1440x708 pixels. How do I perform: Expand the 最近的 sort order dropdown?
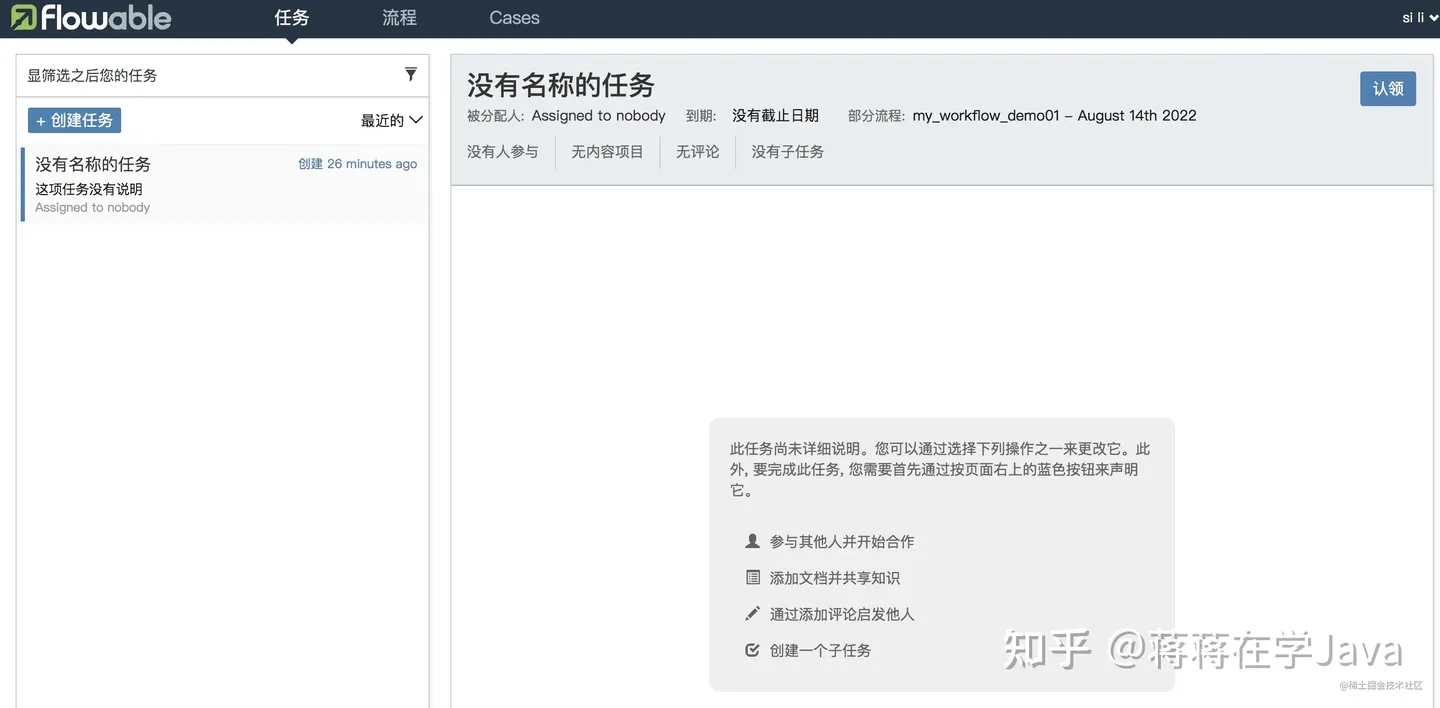(389, 119)
